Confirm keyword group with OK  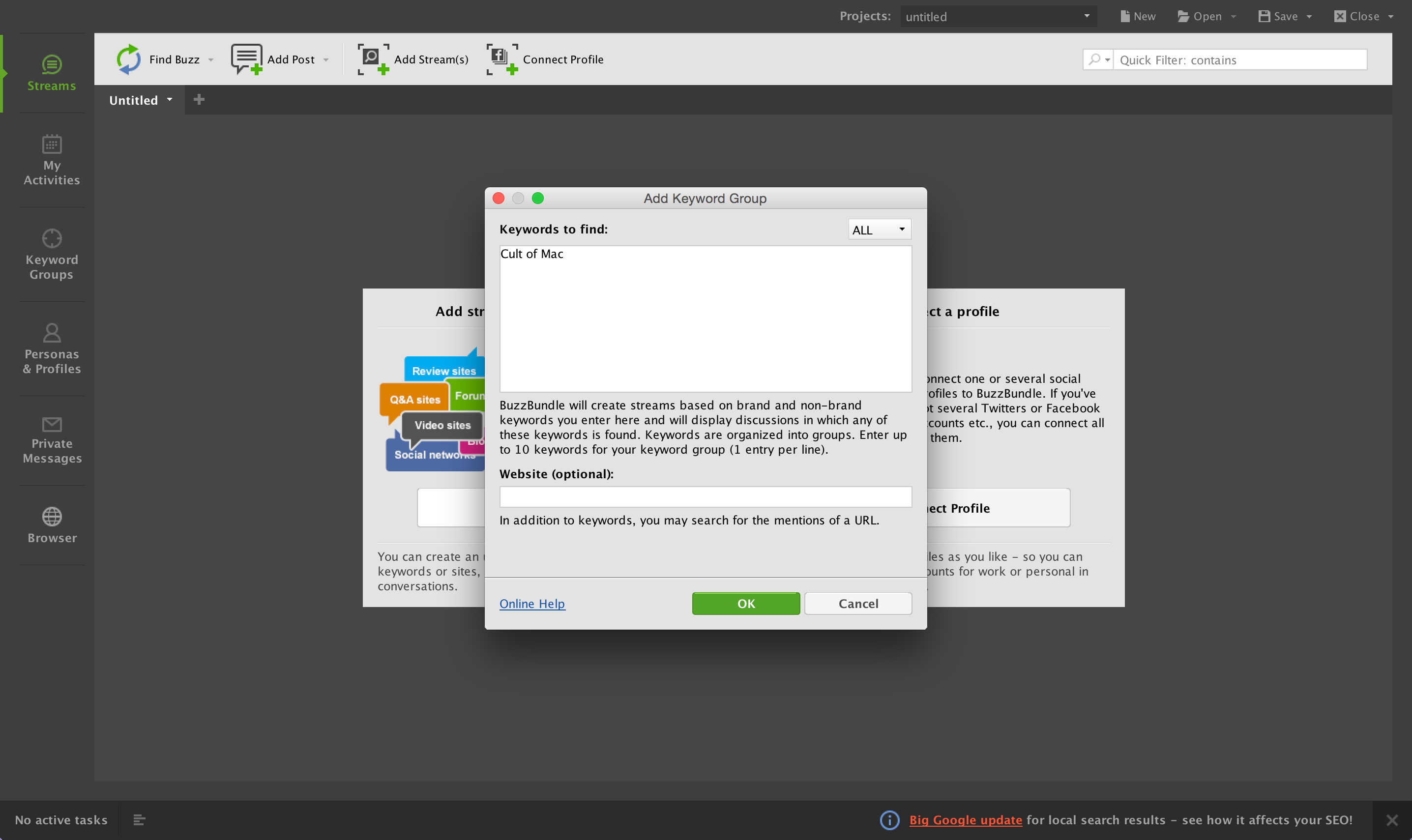click(745, 604)
